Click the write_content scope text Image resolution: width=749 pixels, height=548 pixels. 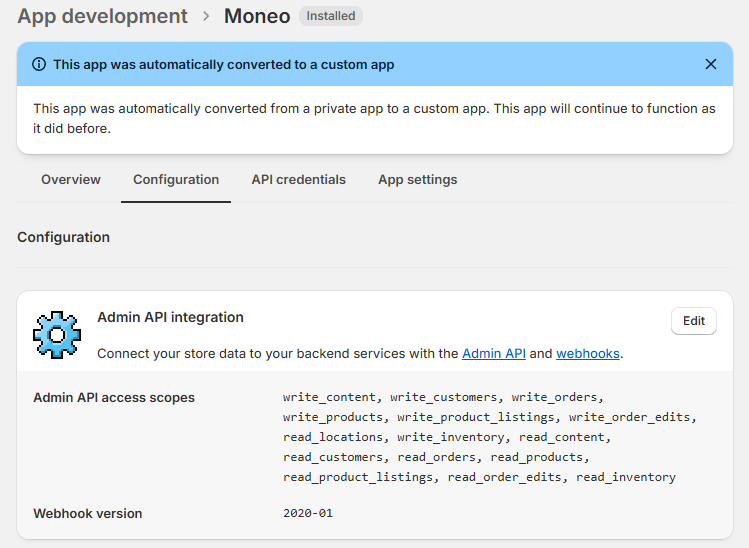point(330,397)
